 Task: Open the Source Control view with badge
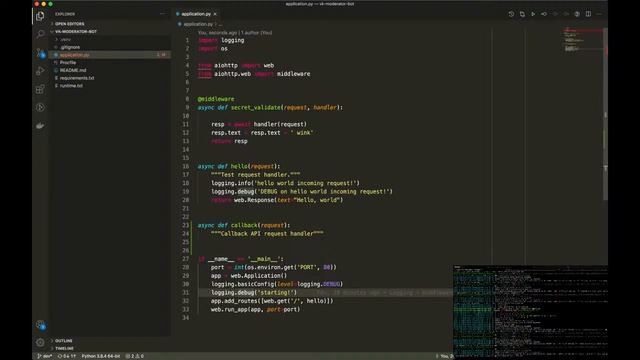coord(40,53)
